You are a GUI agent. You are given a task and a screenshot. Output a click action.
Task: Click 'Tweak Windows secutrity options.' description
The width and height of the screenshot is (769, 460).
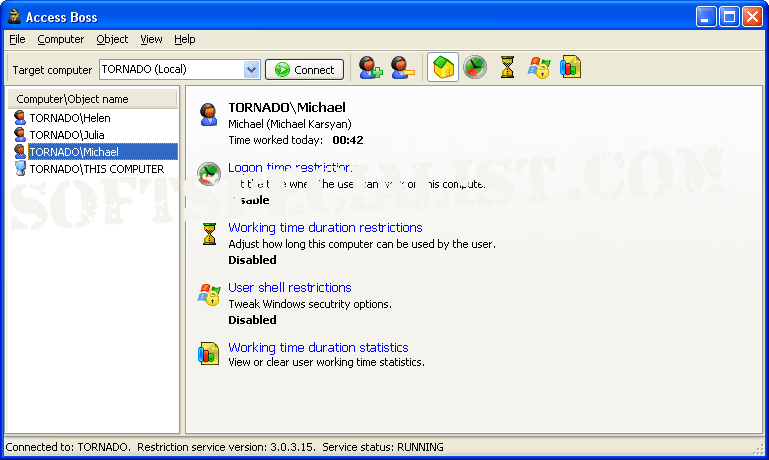point(310,304)
